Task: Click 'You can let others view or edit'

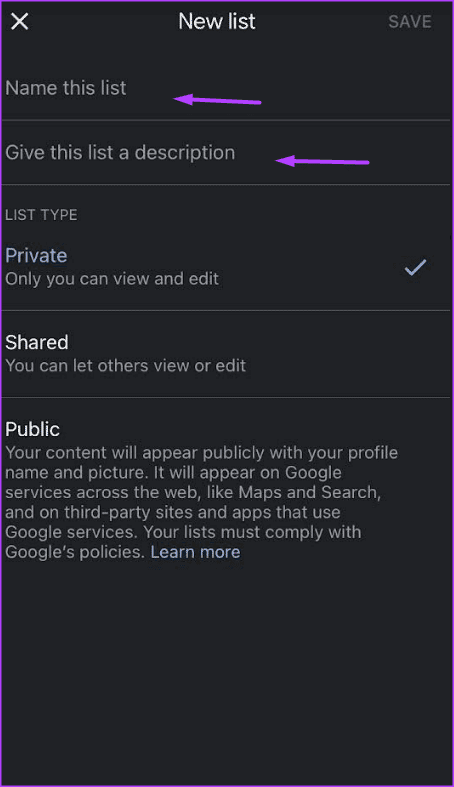Action: [x=125, y=365]
